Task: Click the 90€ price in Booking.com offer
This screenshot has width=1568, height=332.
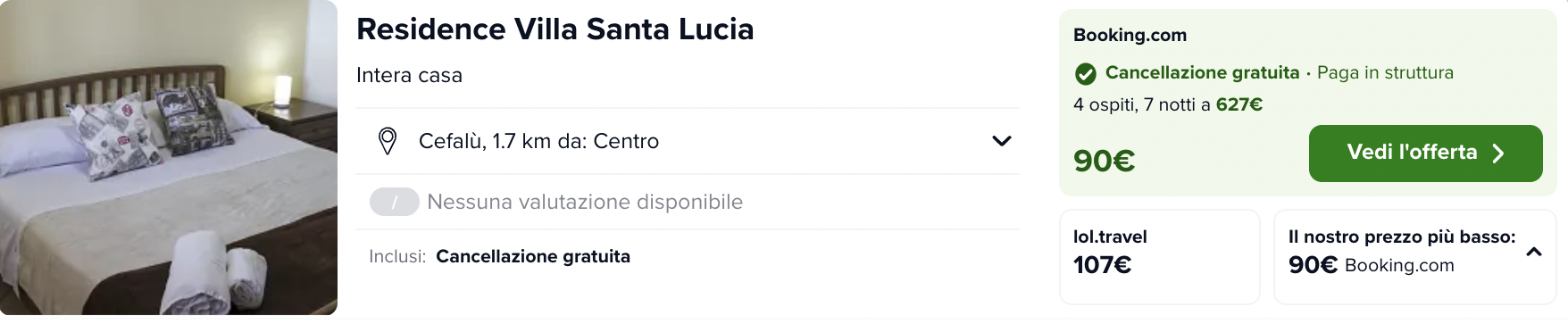Action: (x=1104, y=161)
